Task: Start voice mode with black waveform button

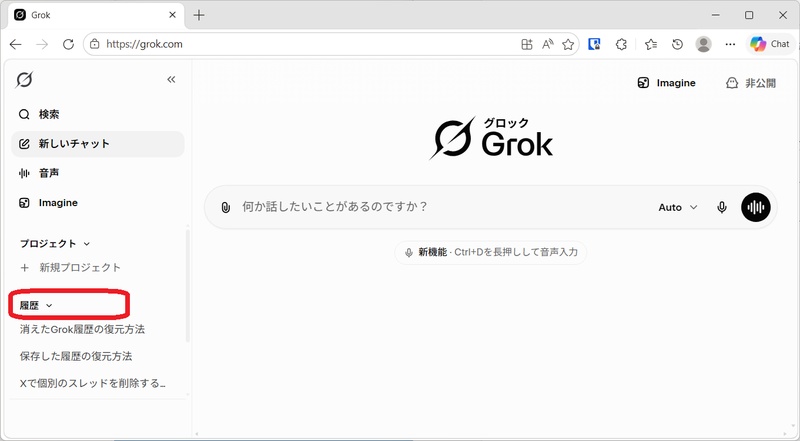Action: (x=756, y=207)
